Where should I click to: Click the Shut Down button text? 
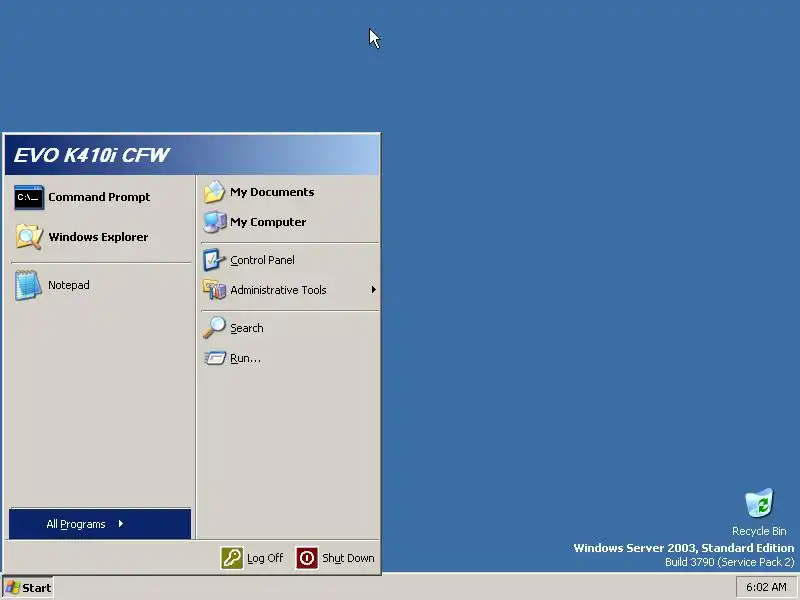point(348,558)
